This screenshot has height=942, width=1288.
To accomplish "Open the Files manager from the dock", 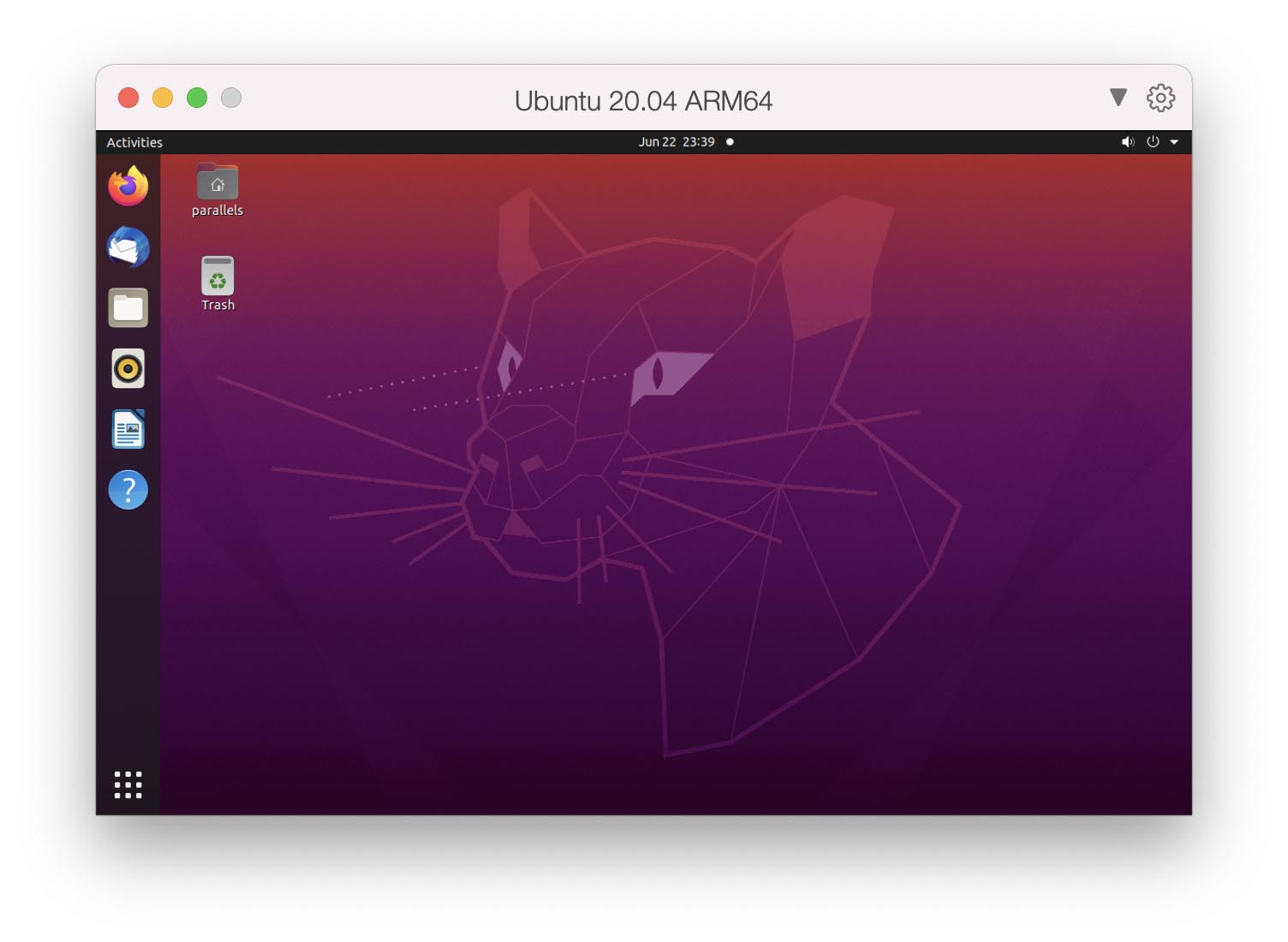I will point(128,307).
